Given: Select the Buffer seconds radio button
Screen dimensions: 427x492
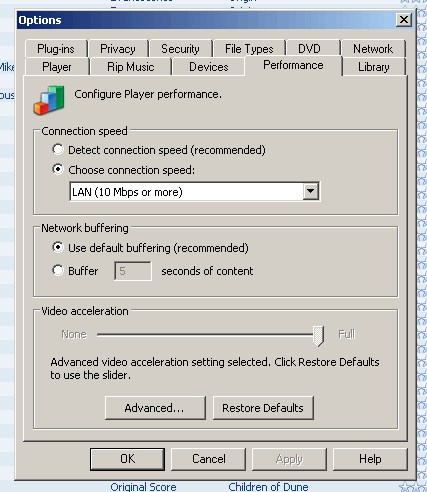Looking at the screenshot, I should click(x=58, y=270).
